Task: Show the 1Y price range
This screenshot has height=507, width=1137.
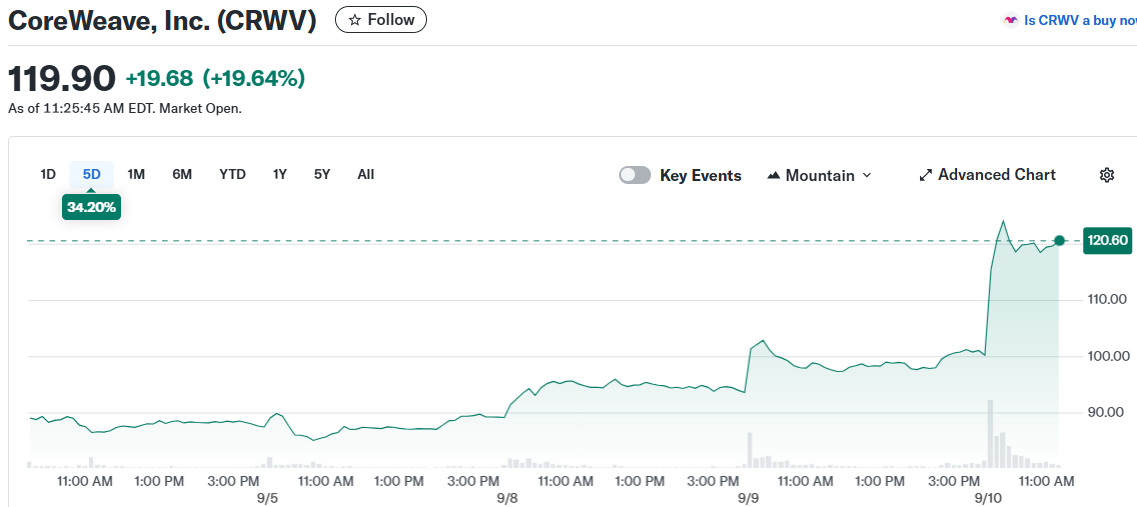Action: pos(280,174)
